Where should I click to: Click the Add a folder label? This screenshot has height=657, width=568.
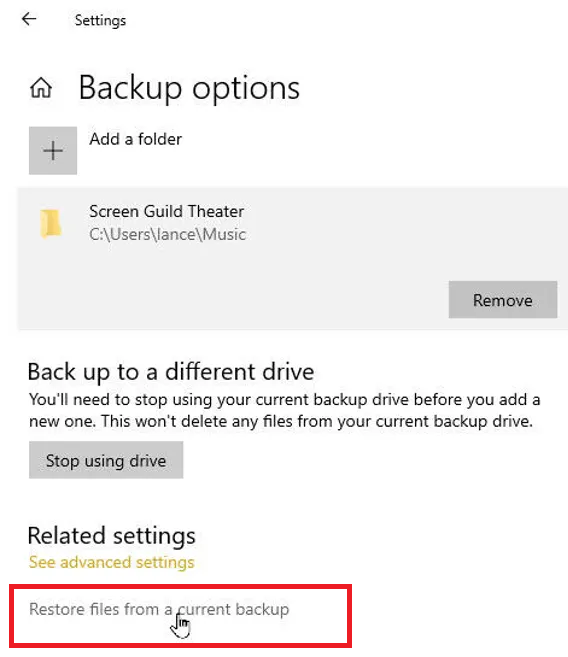click(136, 139)
